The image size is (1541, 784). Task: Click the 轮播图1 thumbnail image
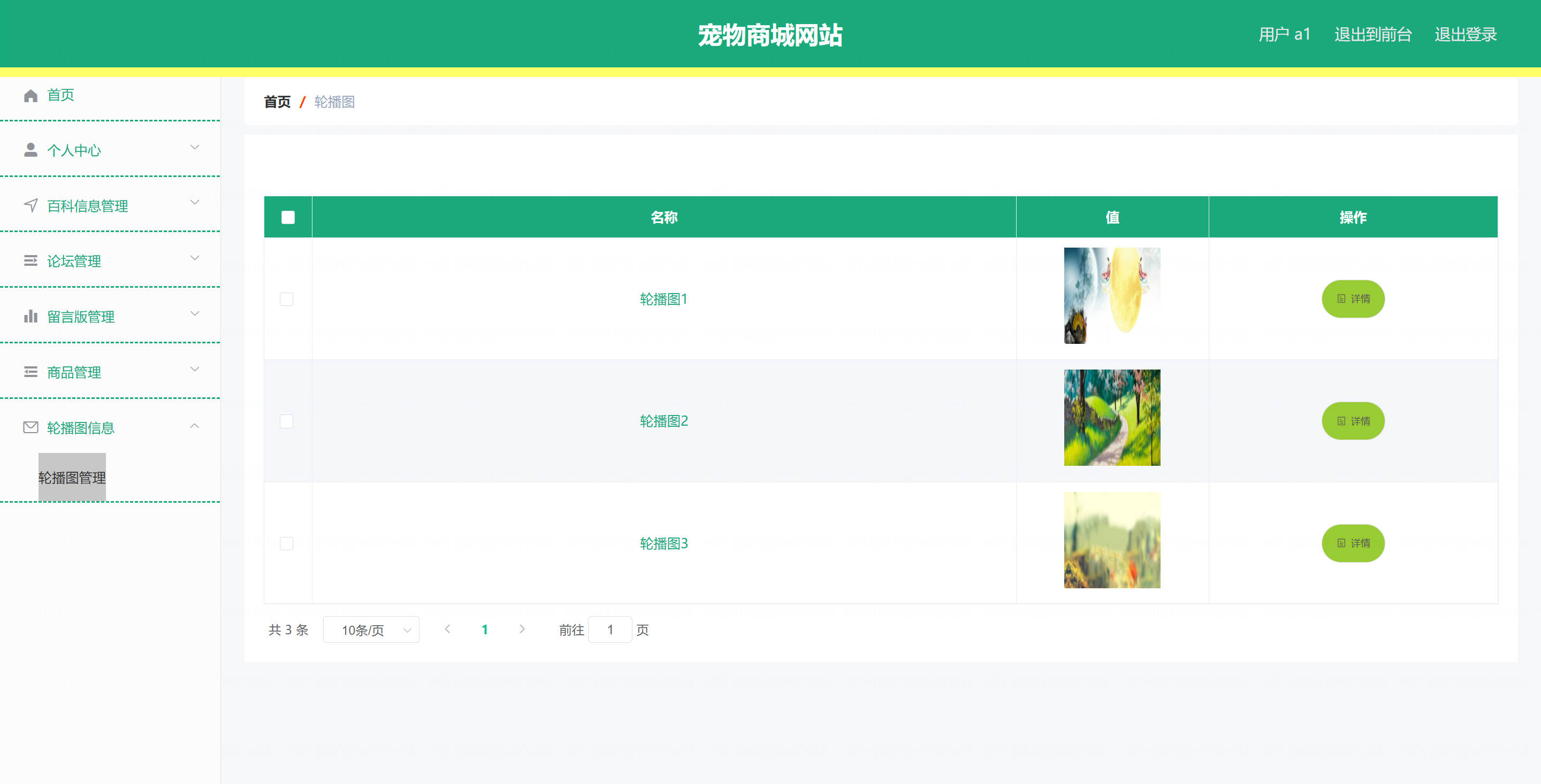[1111, 295]
